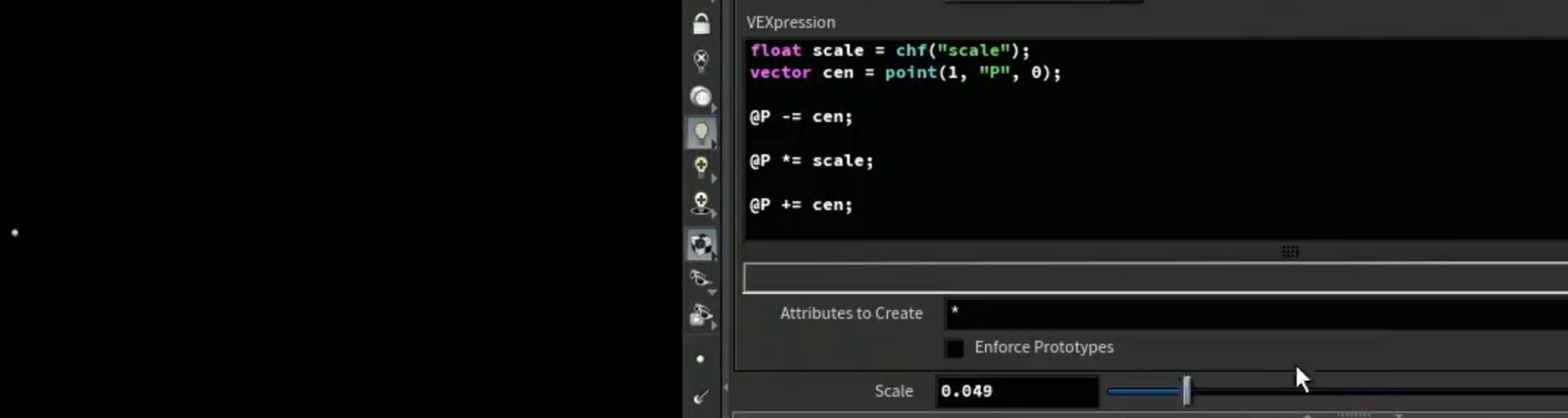Screen dimensions: 1568x418
Task: Click the empty bar below the code editor
Action: point(1156,278)
